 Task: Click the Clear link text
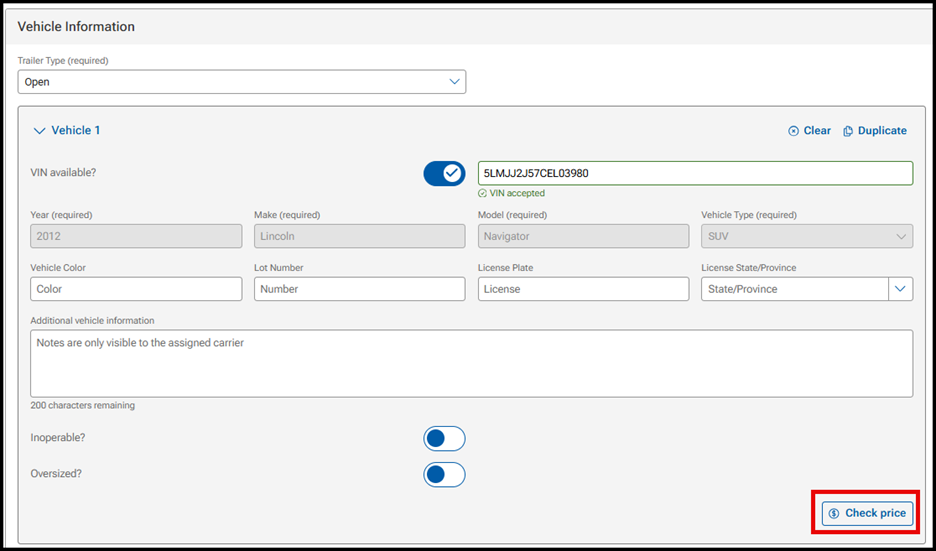pyautogui.click(x=817, y=131)
